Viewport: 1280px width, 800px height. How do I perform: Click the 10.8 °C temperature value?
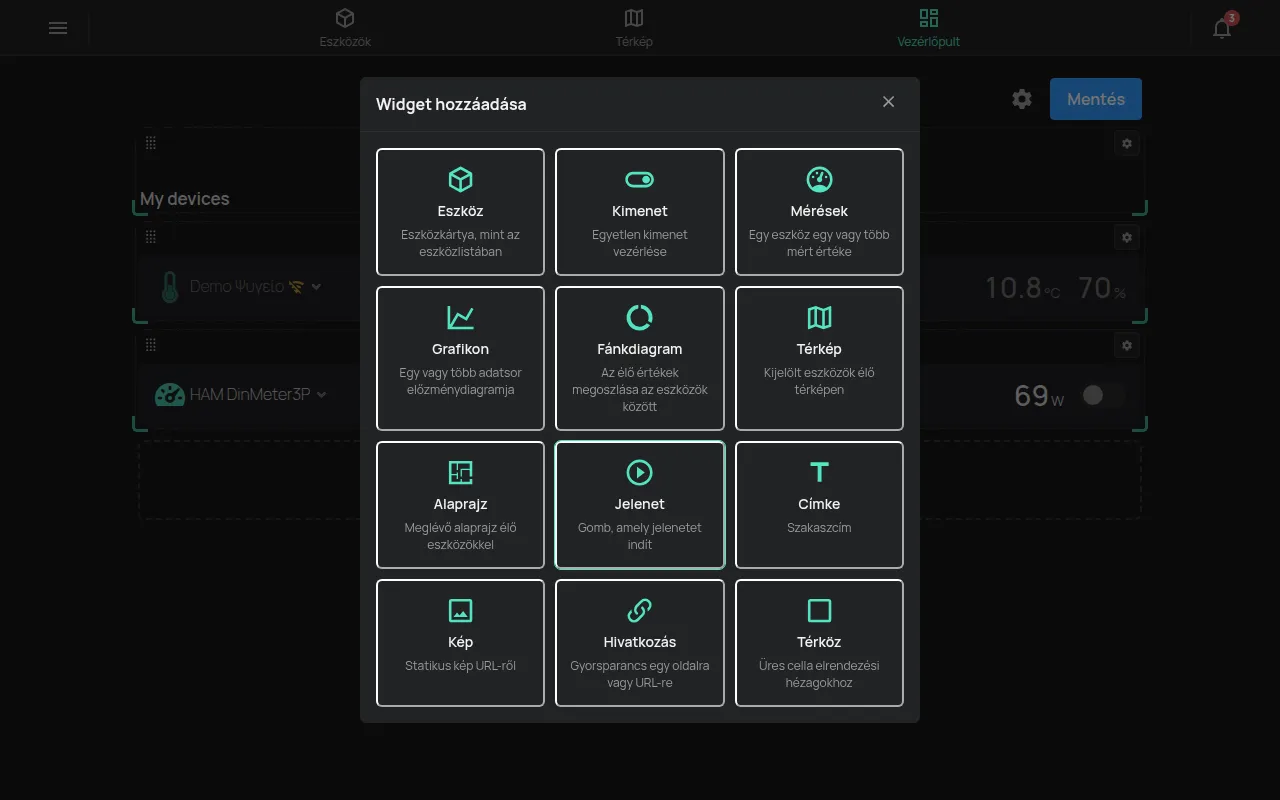pos(1022,288)
